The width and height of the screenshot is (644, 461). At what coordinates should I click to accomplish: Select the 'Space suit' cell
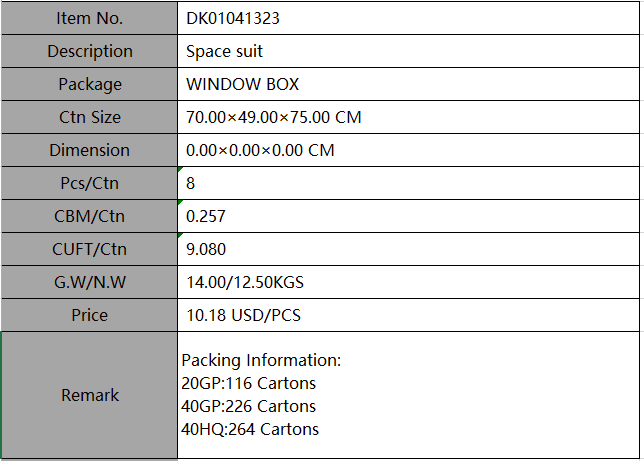pyautogui.click(x=408, y=51)
